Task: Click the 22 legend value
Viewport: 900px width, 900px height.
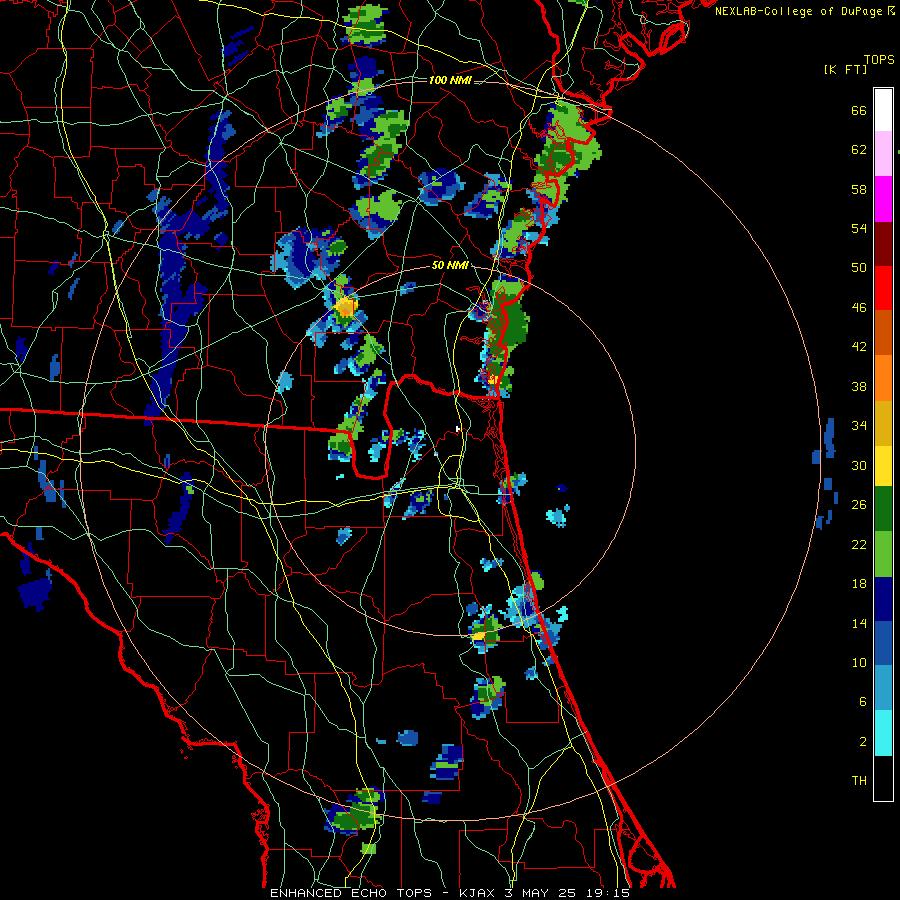Action: pyautogui.click(x=859, y=544)
